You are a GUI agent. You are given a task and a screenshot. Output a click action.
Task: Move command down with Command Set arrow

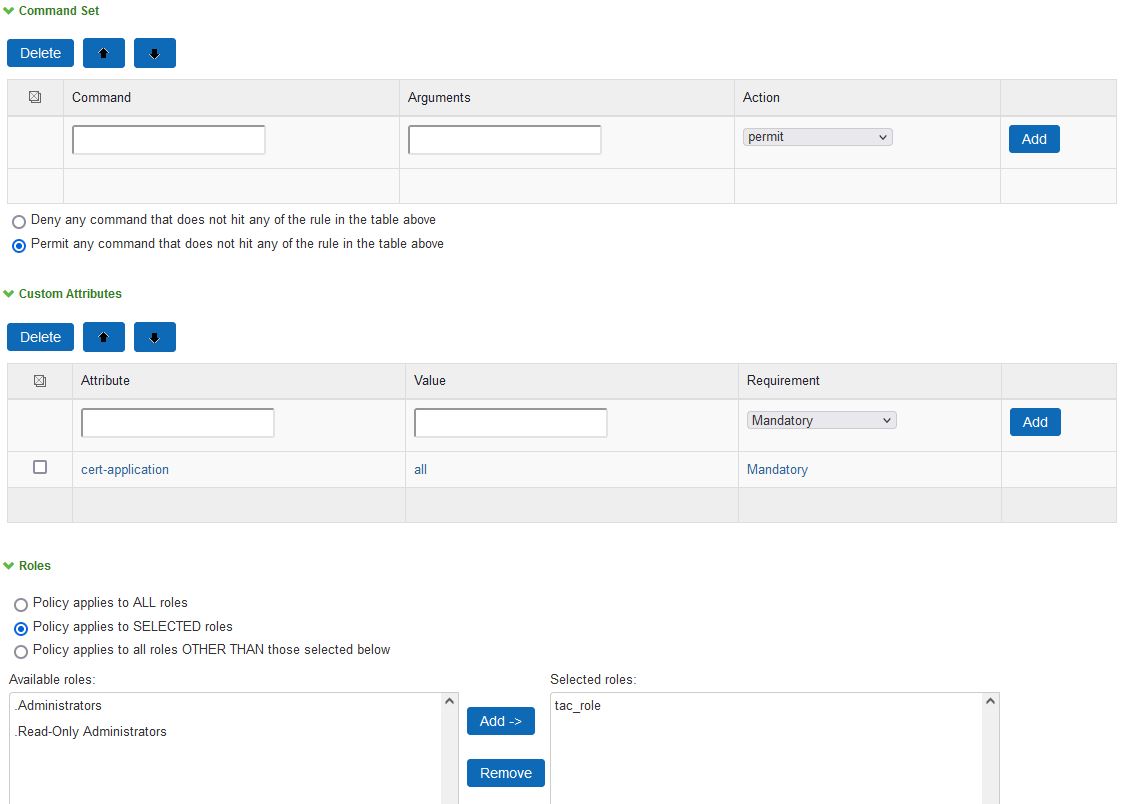[x=155, y=53]
